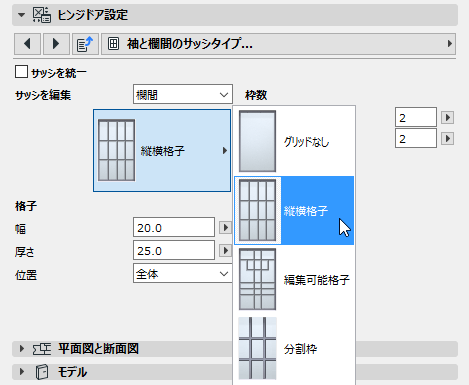Viewport: 469px width, 385px height.
Task: Click the grid icon in page selector
Action: [x=113, y=44]
